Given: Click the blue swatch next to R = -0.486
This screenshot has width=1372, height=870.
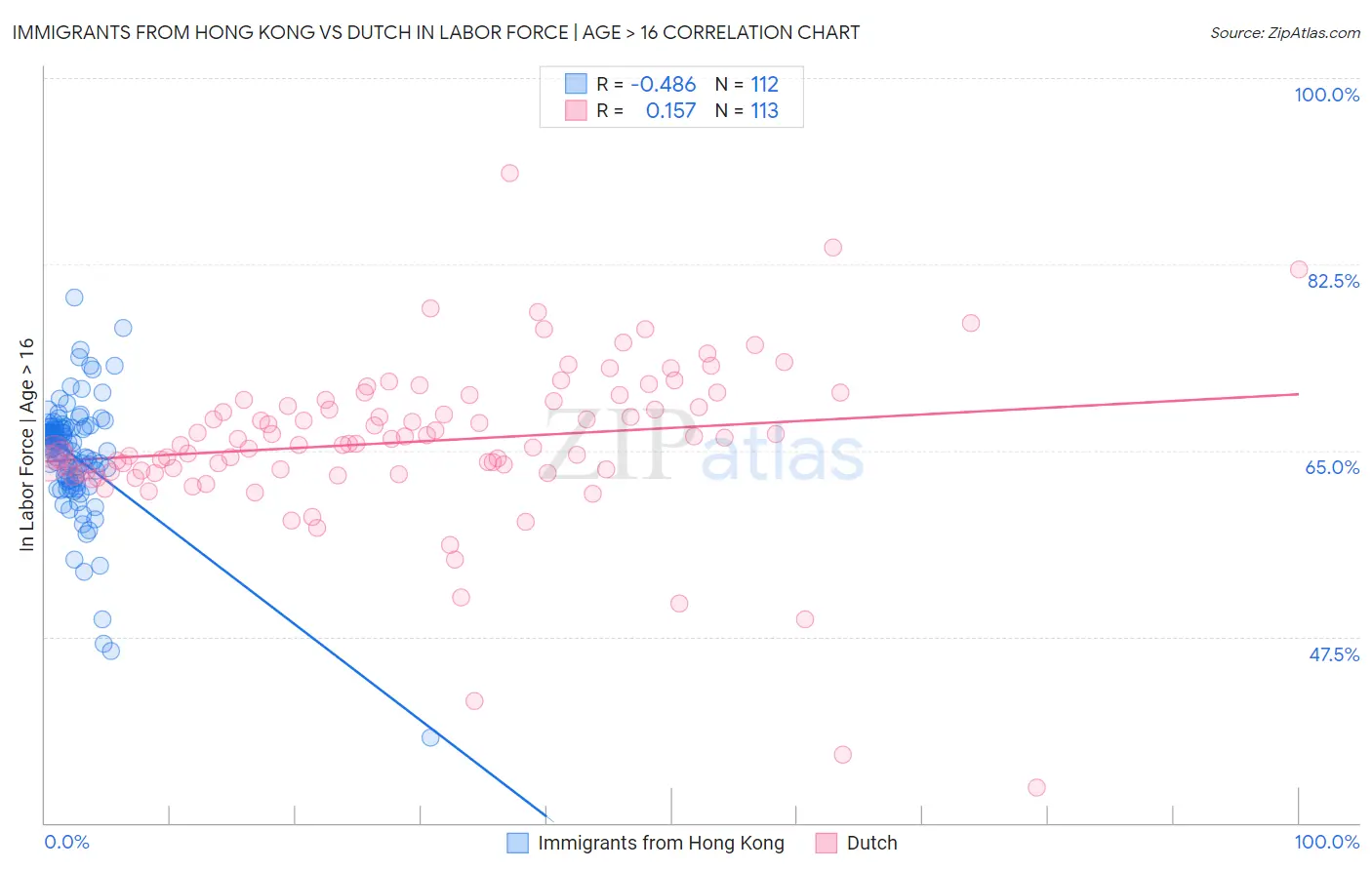Looking at the screenshot, I should click(x=576, y=84).
